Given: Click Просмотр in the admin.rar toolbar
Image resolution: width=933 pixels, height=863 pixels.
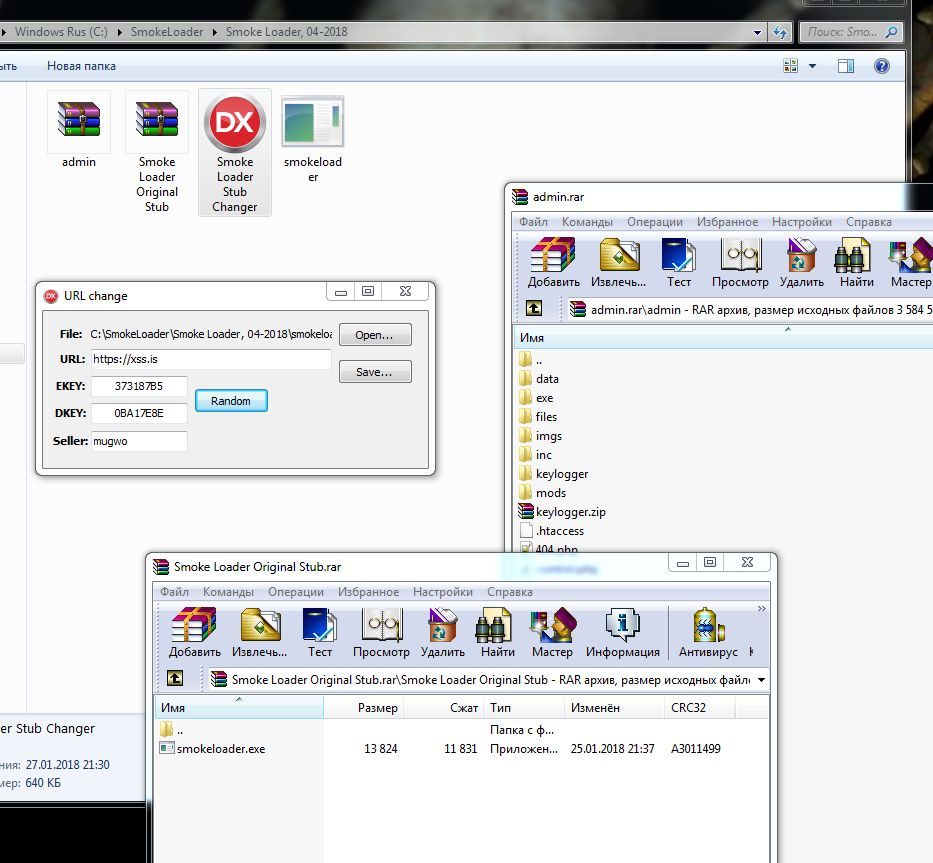Looking at the screenshot, I should tap(740, 262).
